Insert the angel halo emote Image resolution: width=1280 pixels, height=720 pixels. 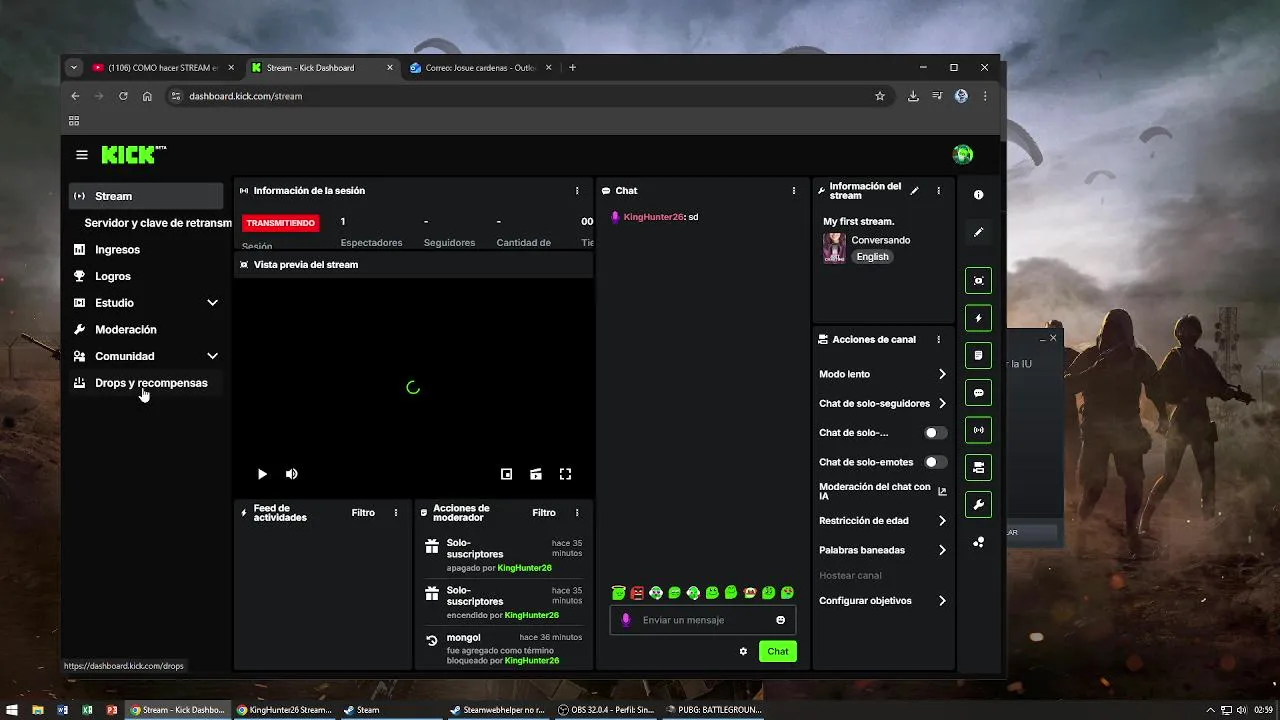pyautogui.click(x=619, y=593)
